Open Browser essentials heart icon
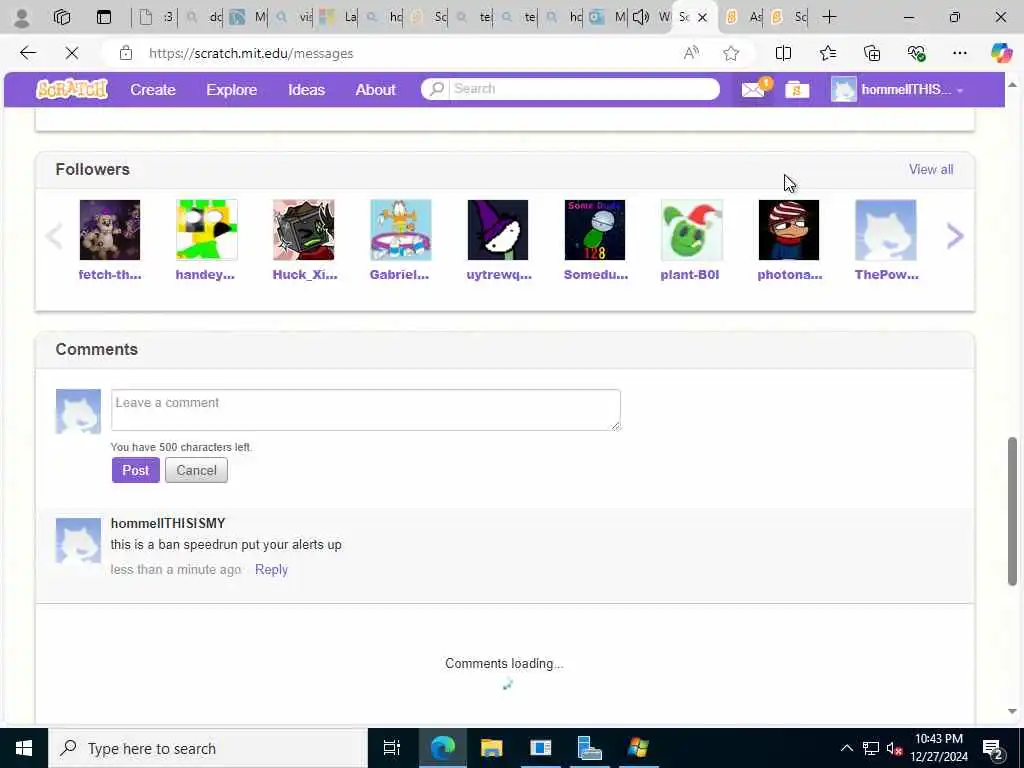Image resolution: width=1024 pixels, height=768 pixels. coord(916,53)
